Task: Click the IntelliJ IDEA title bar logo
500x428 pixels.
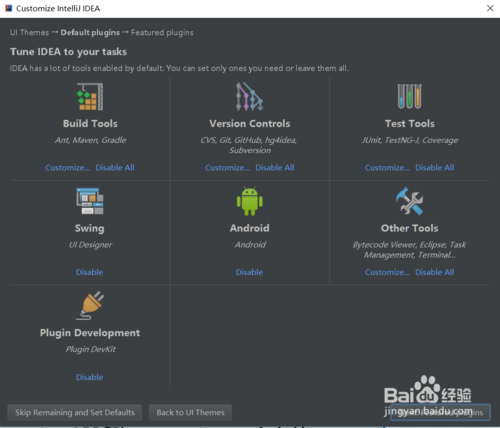Action: [8, 8]
